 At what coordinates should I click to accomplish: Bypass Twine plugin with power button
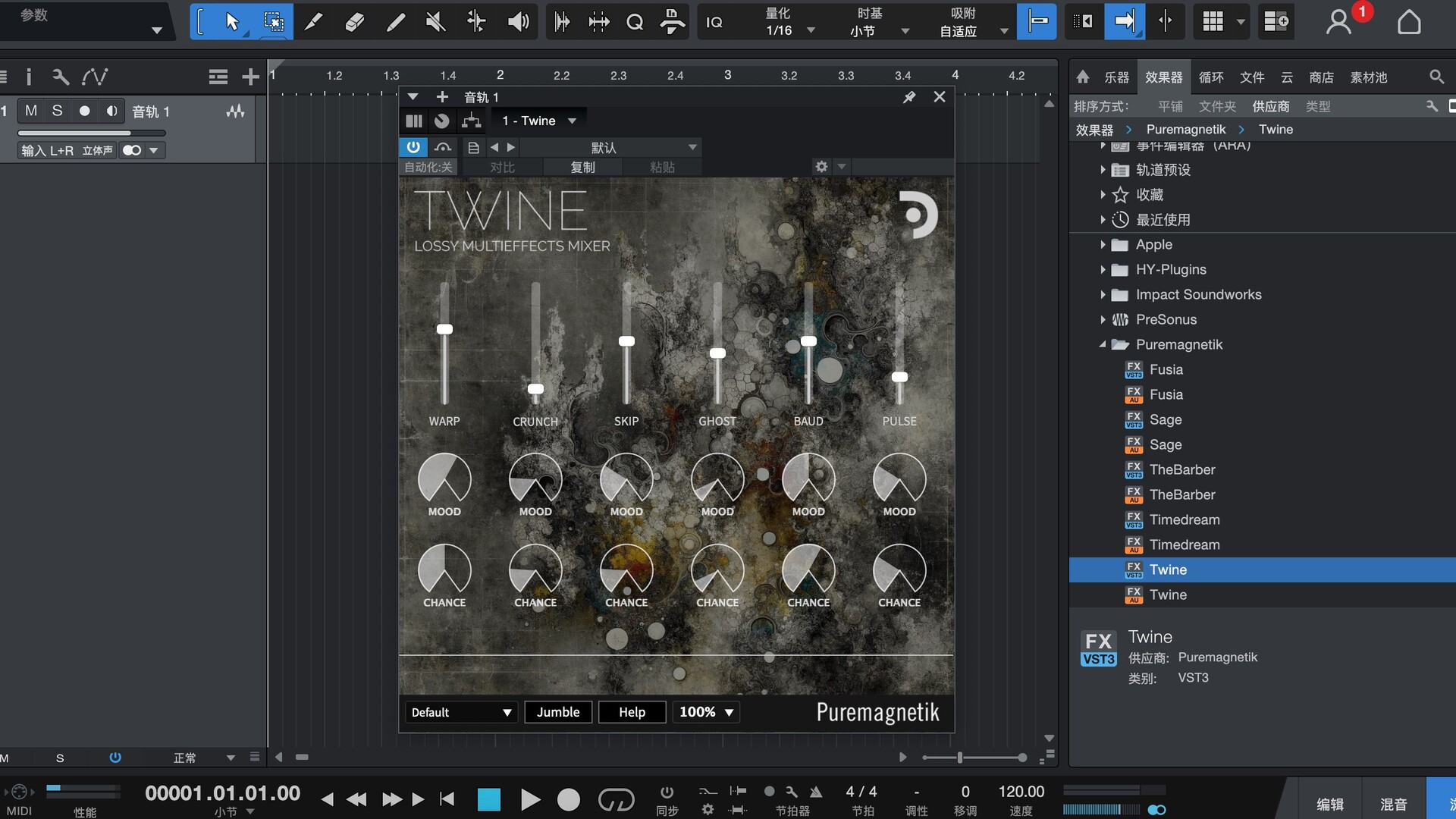point(413,147)
